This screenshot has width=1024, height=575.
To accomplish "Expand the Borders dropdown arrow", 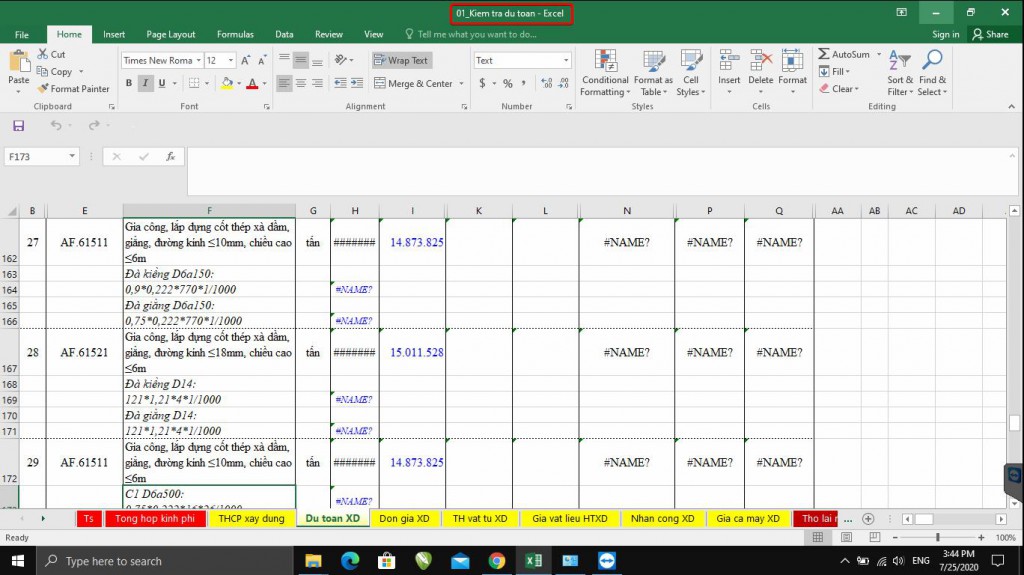I will (x=207, y=83).
